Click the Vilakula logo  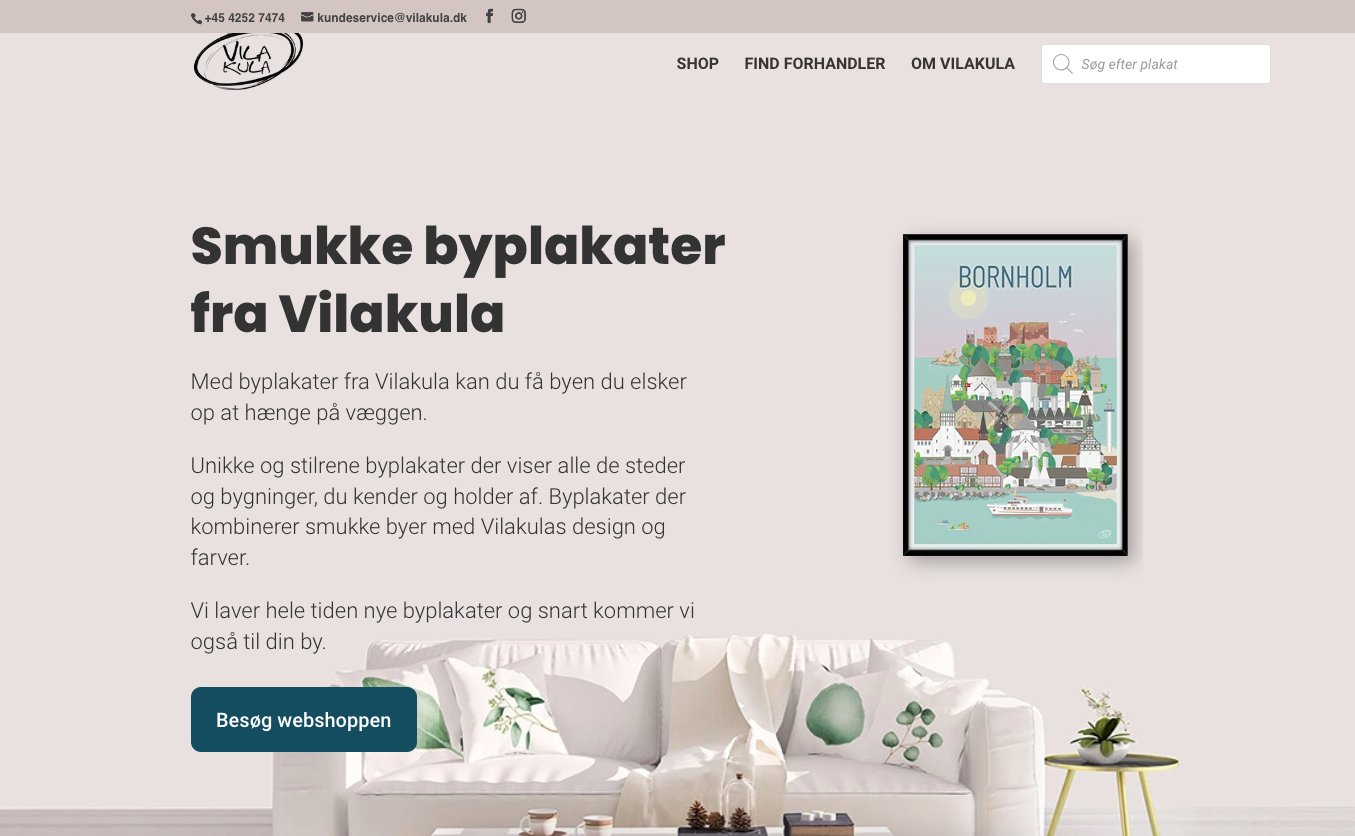point(248,61)
